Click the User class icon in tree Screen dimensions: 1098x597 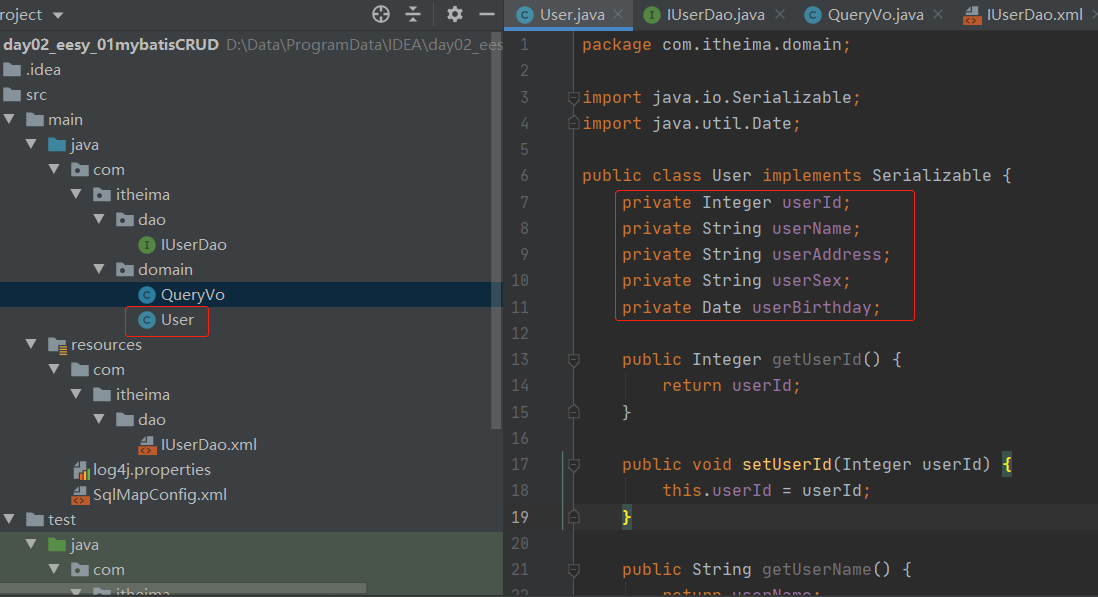146,320
